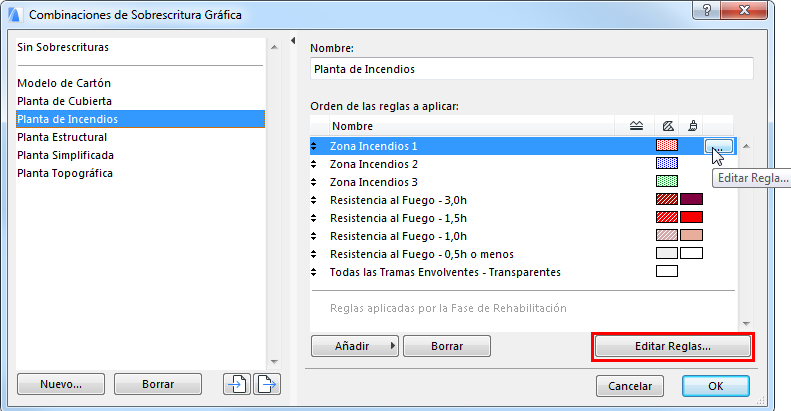Click red surface swatch of Resistencia 1,5h
The width and height of the screenshot is (791, 411).
point(691,218)
